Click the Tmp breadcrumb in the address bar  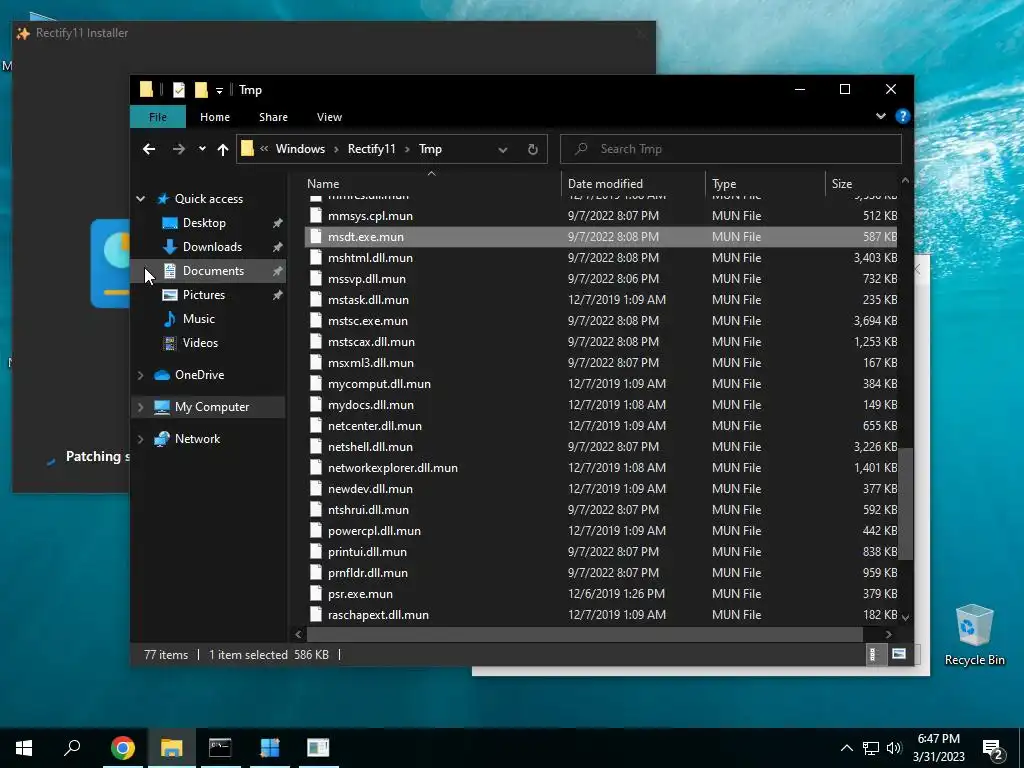tap(430, 149)
